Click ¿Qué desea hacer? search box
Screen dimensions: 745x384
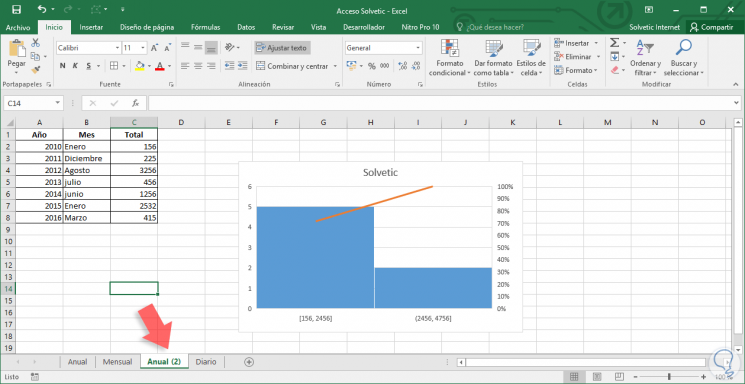(489, 28)
